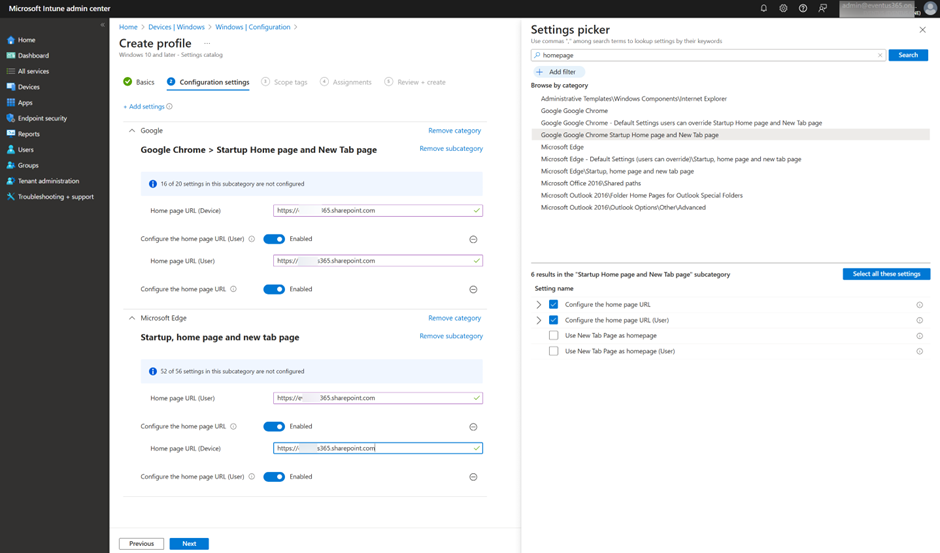Open account avatar in top bar

pyautogui.click(x=930, y=8)
